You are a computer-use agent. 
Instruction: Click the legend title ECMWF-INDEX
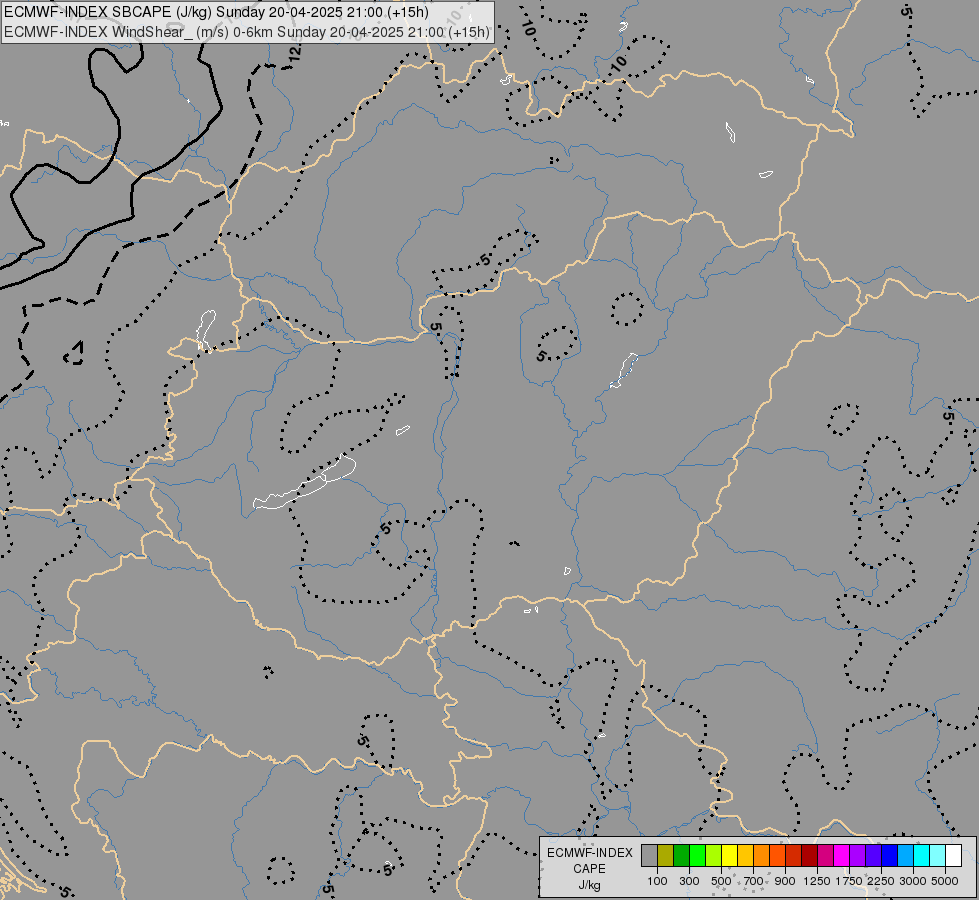pos(589,853)
